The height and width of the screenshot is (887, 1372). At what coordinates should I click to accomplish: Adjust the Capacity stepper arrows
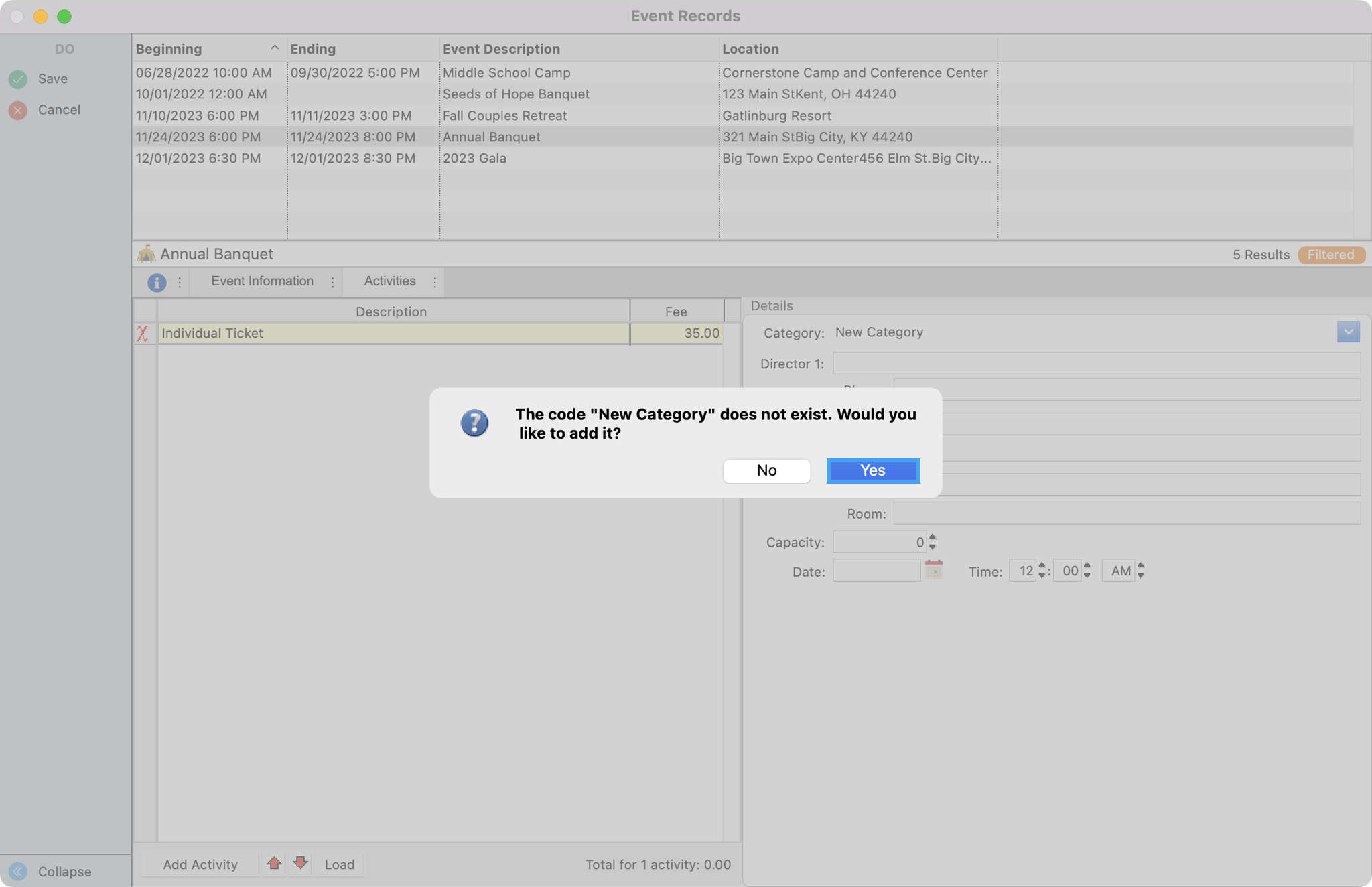click(932, 542)
